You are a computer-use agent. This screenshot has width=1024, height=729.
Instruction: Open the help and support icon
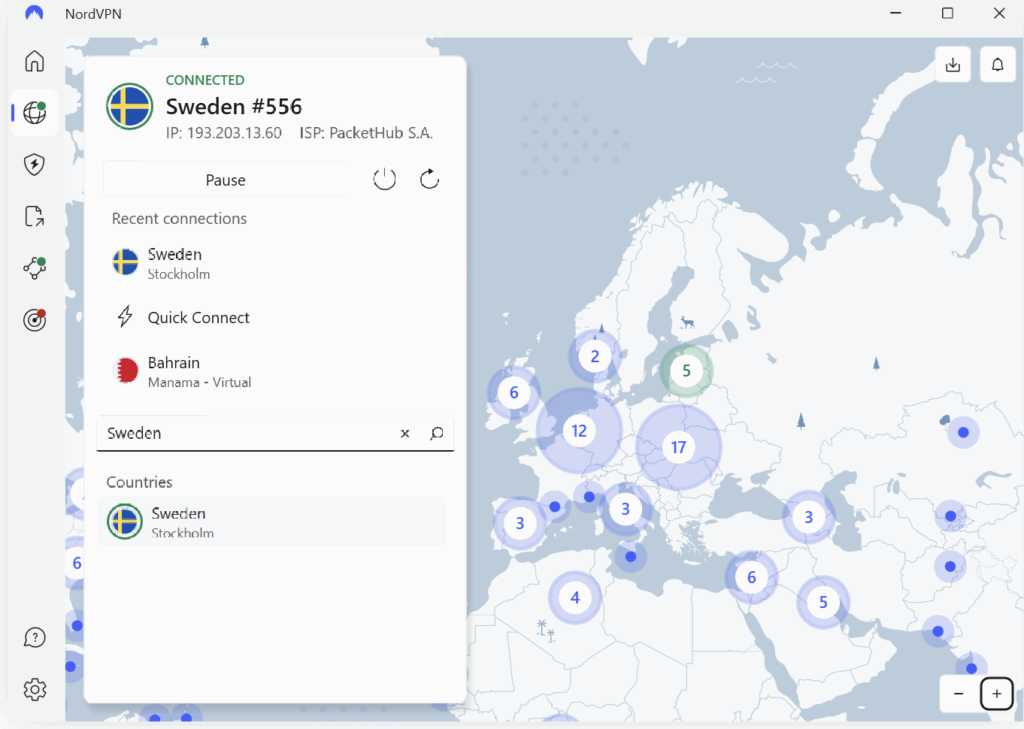[35, 638]
